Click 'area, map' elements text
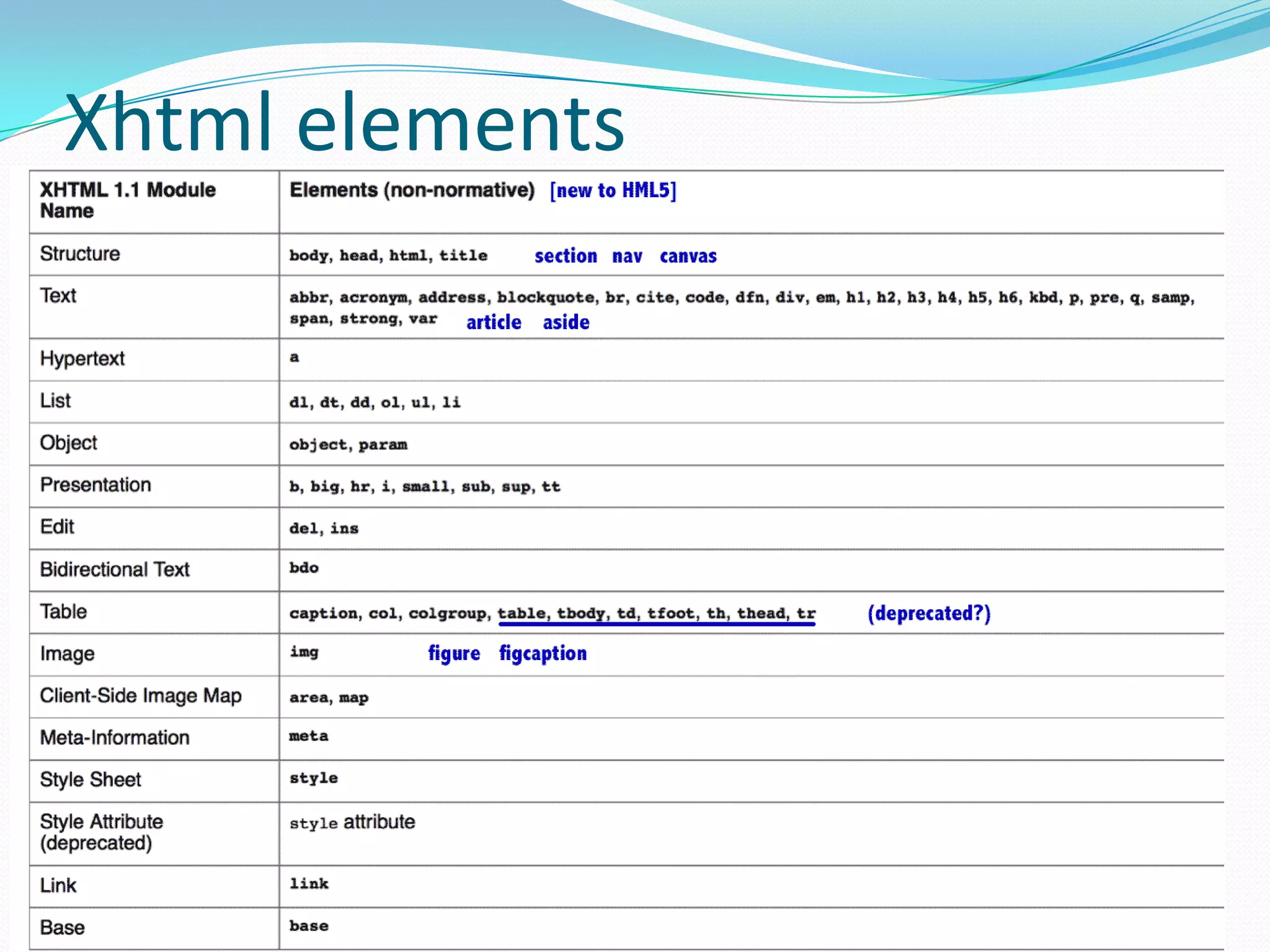The width and height of the screenshot is (1270, 952). tap(329, 697)
